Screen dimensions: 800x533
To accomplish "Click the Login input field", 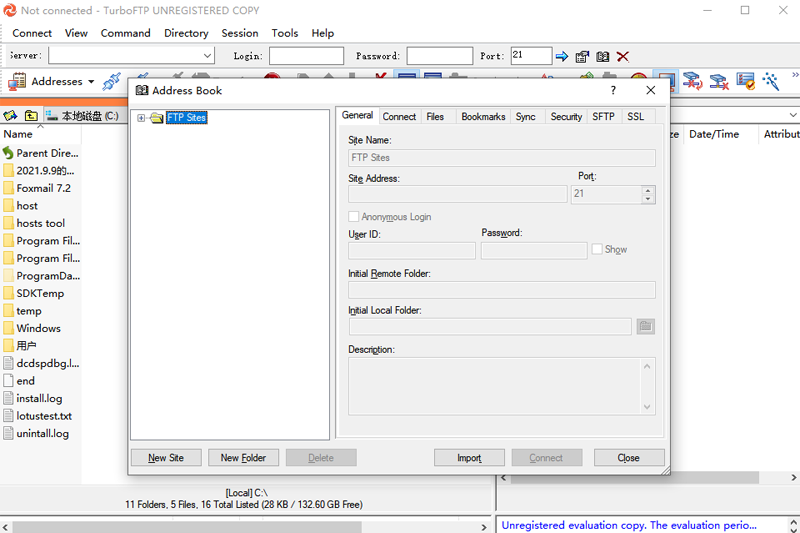I will 306,56.
